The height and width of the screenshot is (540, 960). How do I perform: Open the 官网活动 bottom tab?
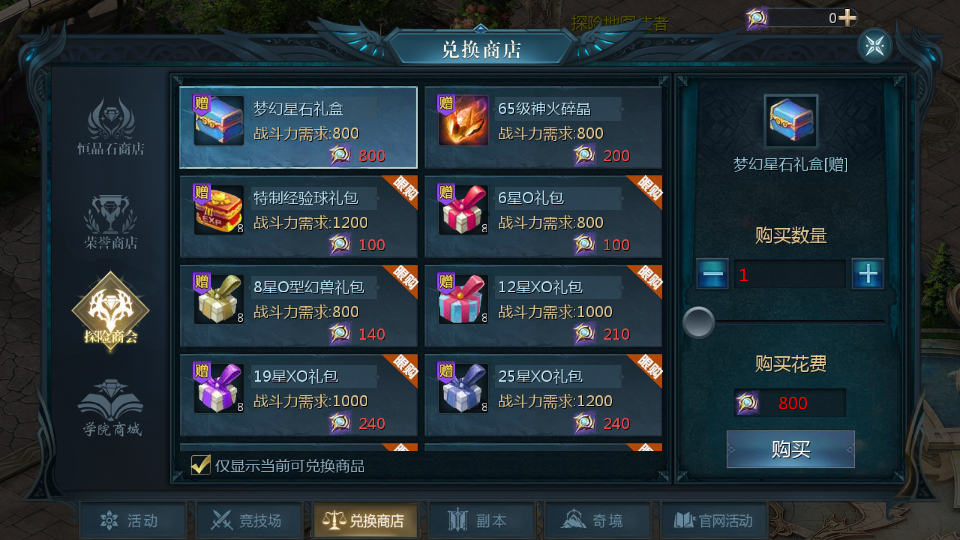[714, 521]
